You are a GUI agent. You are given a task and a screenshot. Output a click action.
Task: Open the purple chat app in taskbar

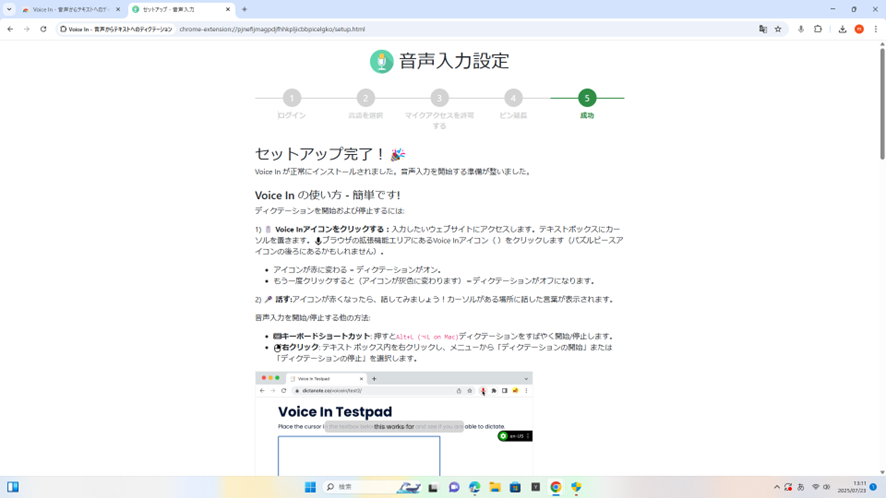(454, 487)
